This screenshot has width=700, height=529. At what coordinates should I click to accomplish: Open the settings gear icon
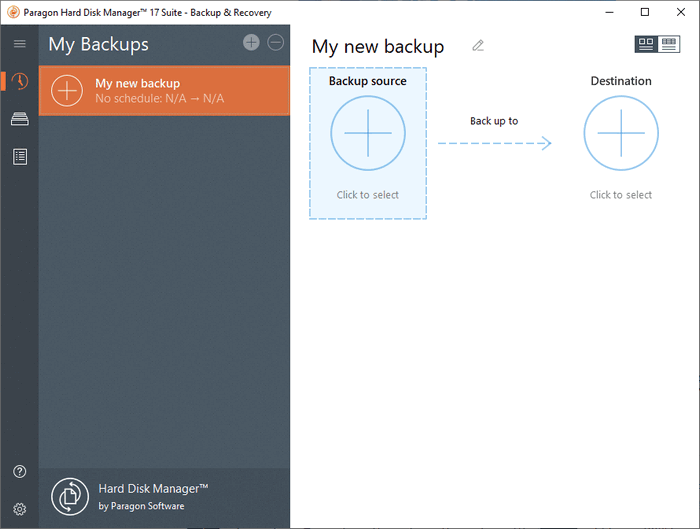pyautogui.click(x=20, y=509)
